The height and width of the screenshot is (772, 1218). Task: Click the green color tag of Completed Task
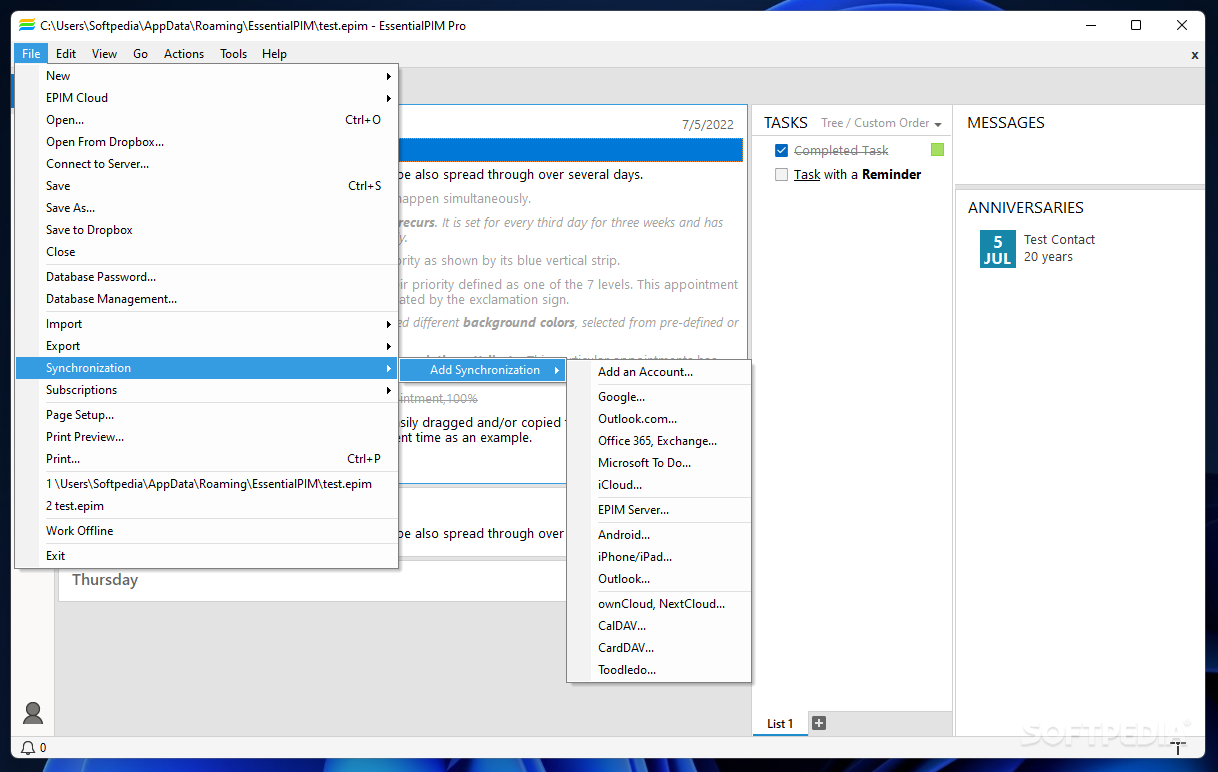coord(937,150)
